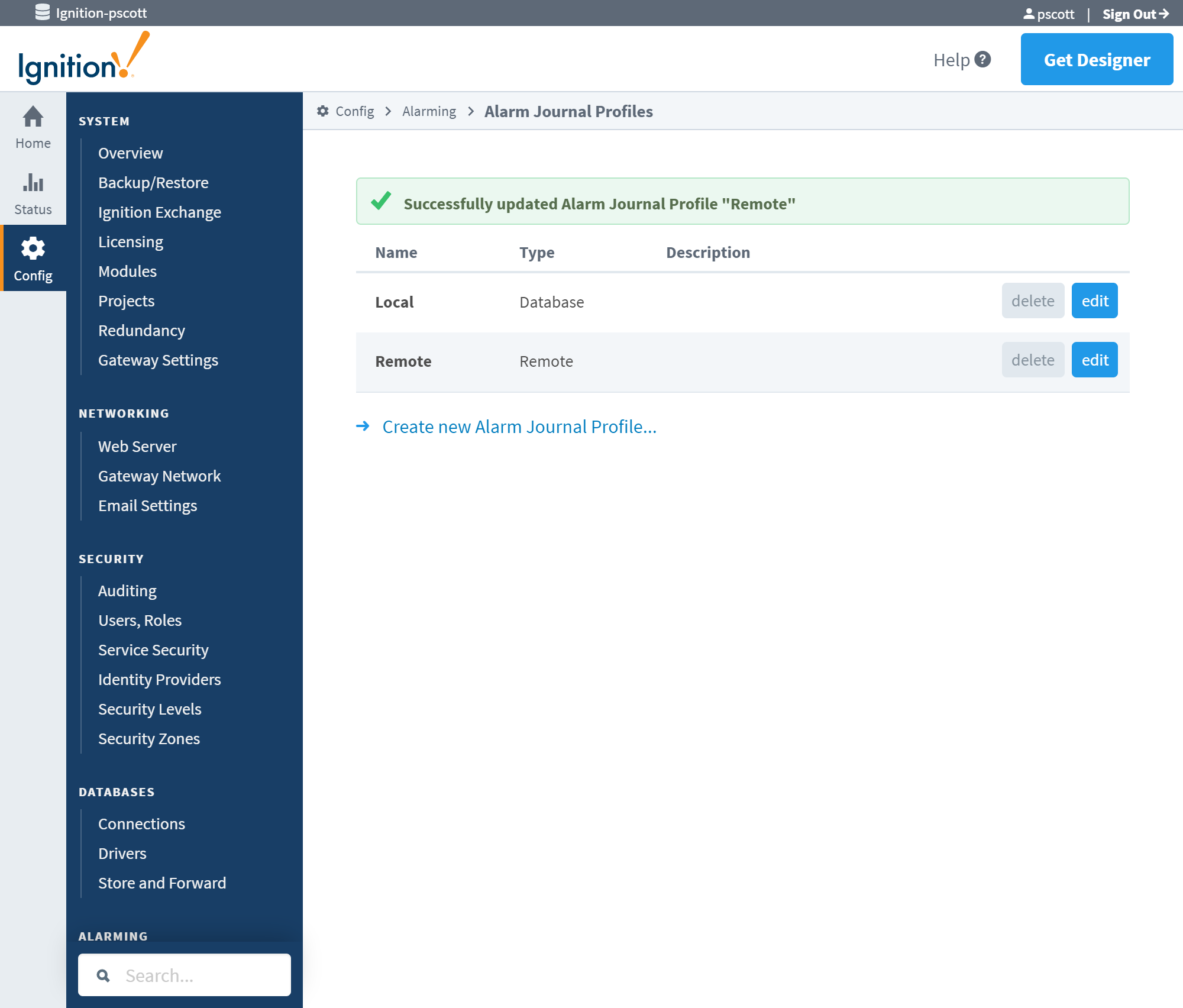The image size is (1183, 1008).
Task: Select the Config gear icon in sidebar
Action: click(x=33, y=248)
